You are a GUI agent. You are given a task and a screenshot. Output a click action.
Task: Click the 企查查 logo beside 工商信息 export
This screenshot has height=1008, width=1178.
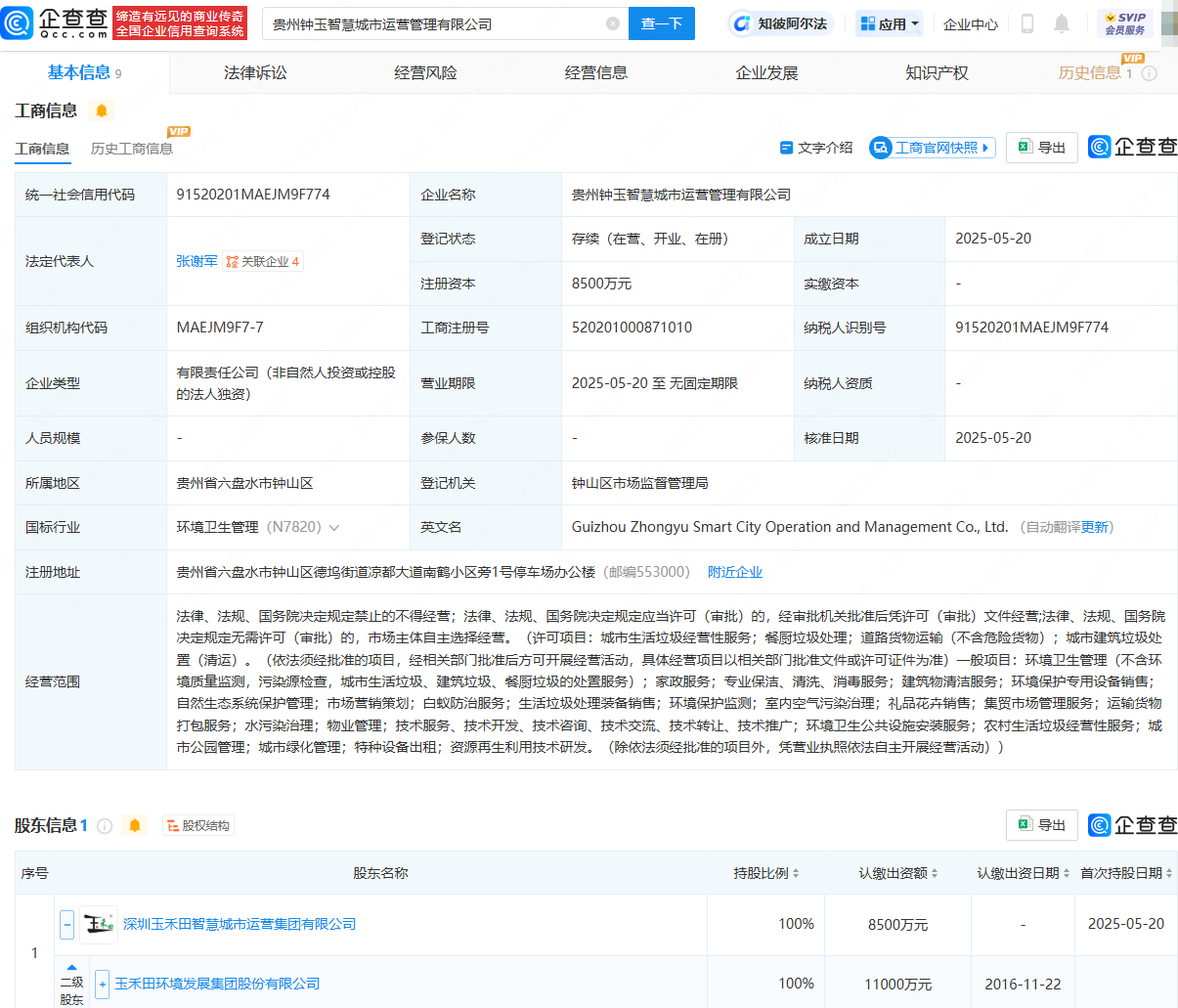click(x=1132, y=147)
